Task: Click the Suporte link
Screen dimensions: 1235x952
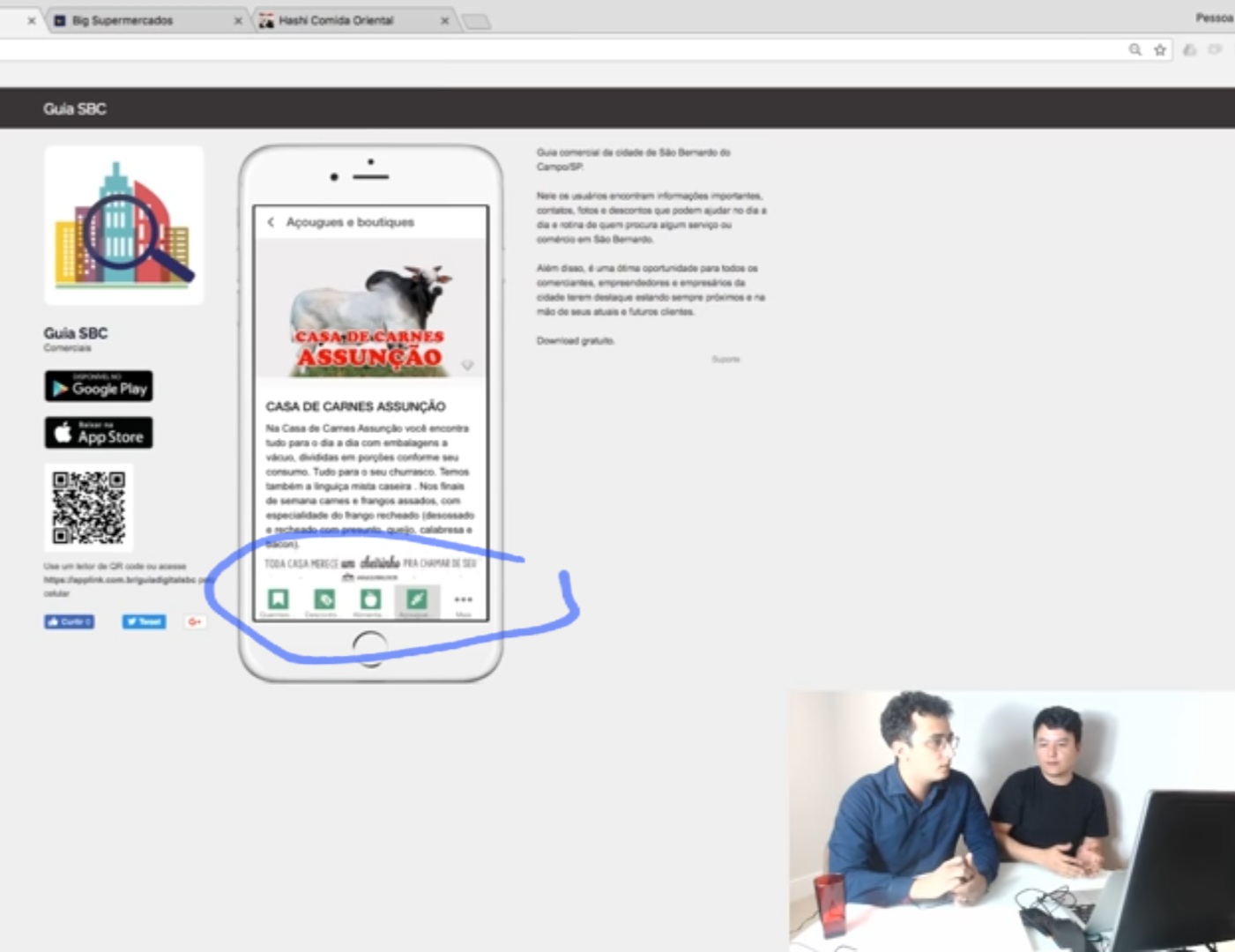Action: tap(726, 360)
